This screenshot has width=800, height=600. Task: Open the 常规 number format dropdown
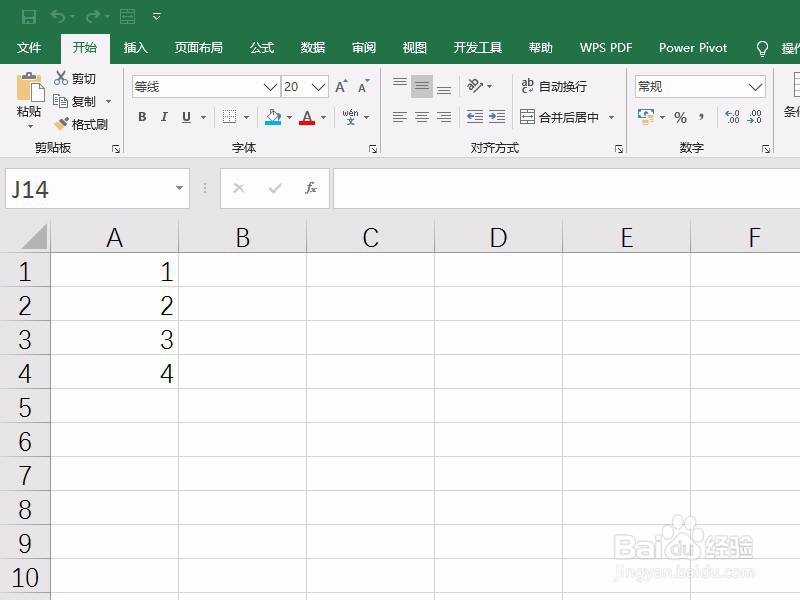pyautogui.click(x=699, y=87)
